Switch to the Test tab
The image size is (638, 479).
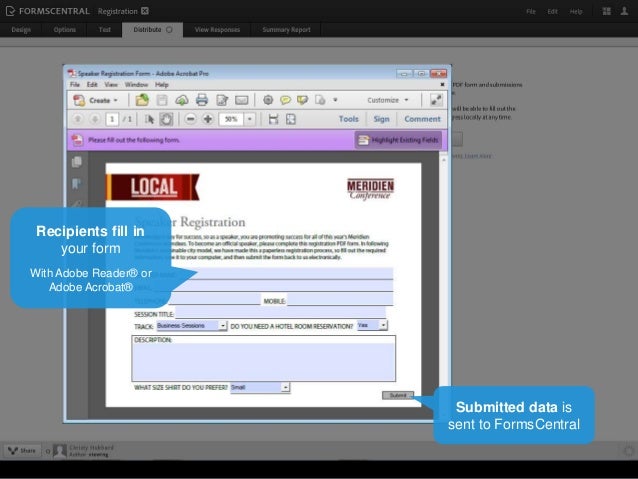105,30
